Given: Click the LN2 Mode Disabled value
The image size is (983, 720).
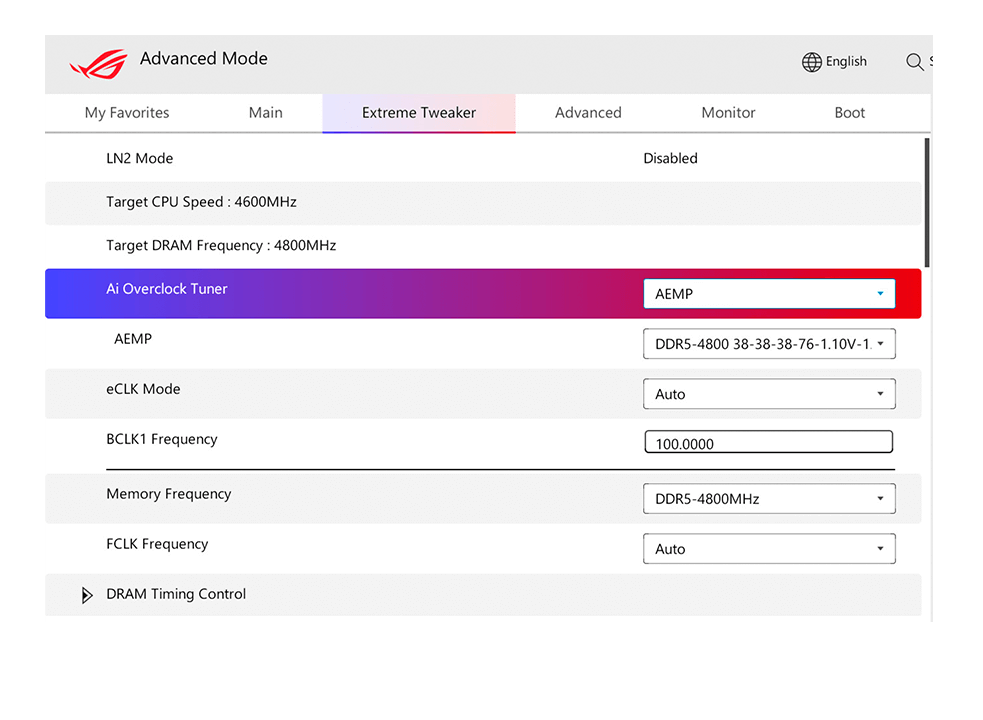Looking at the screenshot, I should (x=670, y=158).
